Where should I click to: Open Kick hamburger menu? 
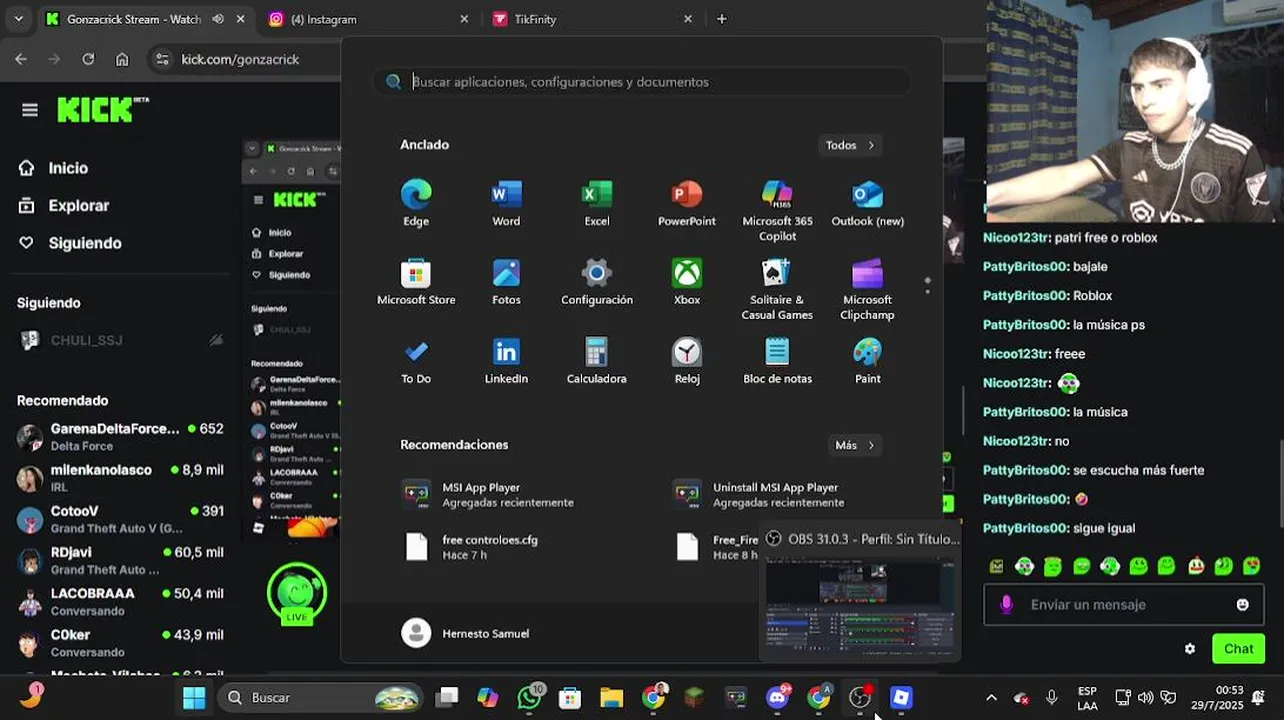30,110
